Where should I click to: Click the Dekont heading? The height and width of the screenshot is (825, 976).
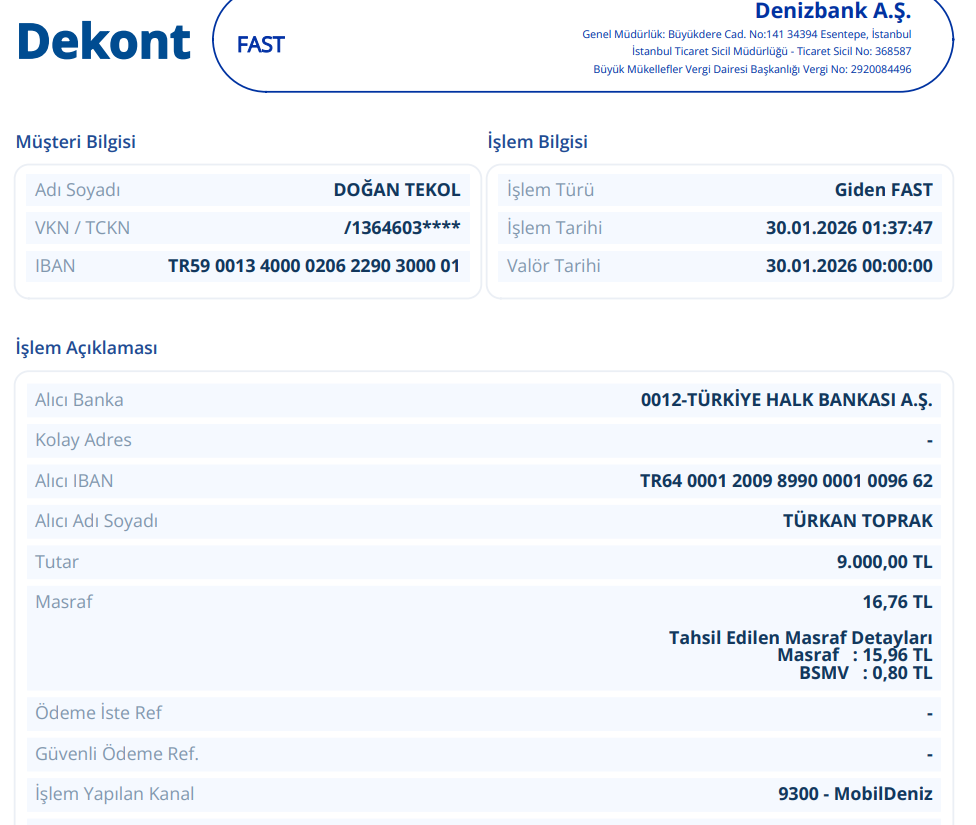point(104,42)
